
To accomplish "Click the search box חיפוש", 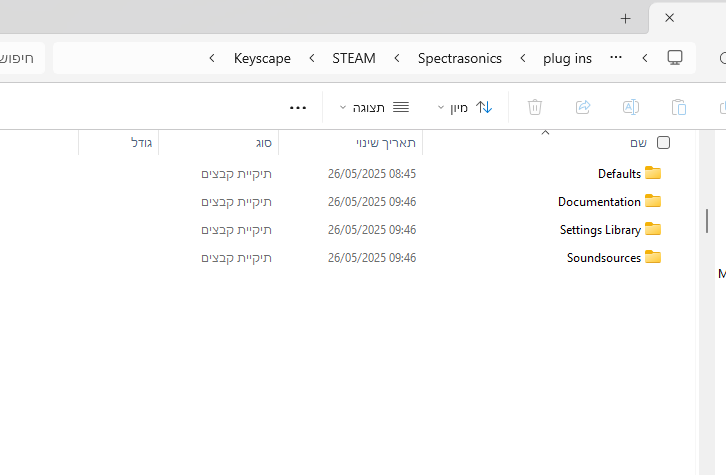I will [20, 58].
